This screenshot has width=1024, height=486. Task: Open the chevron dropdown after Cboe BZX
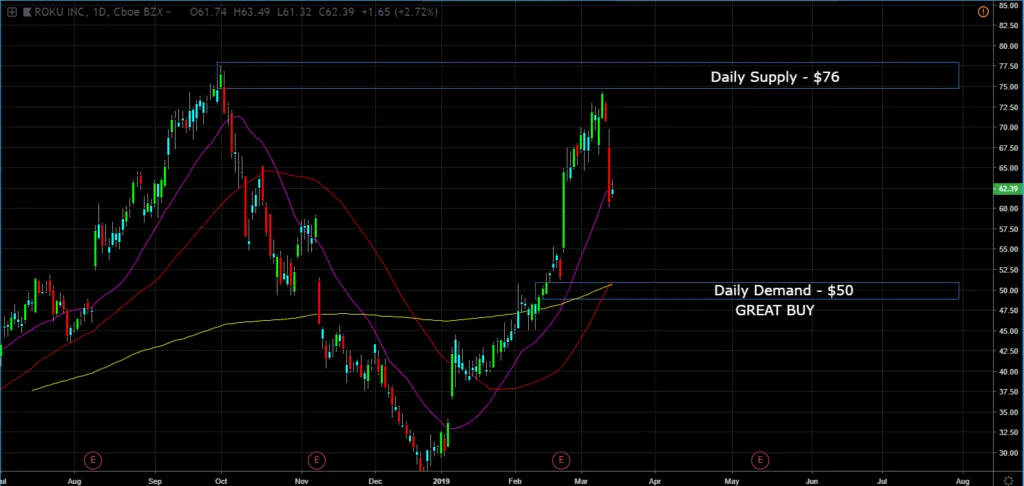tap(170, 12)
